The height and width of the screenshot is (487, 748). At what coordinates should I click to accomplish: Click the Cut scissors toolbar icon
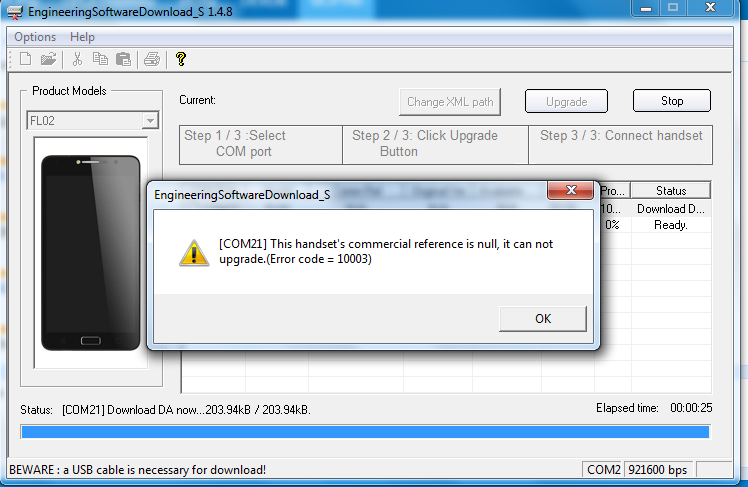point(77,59)
